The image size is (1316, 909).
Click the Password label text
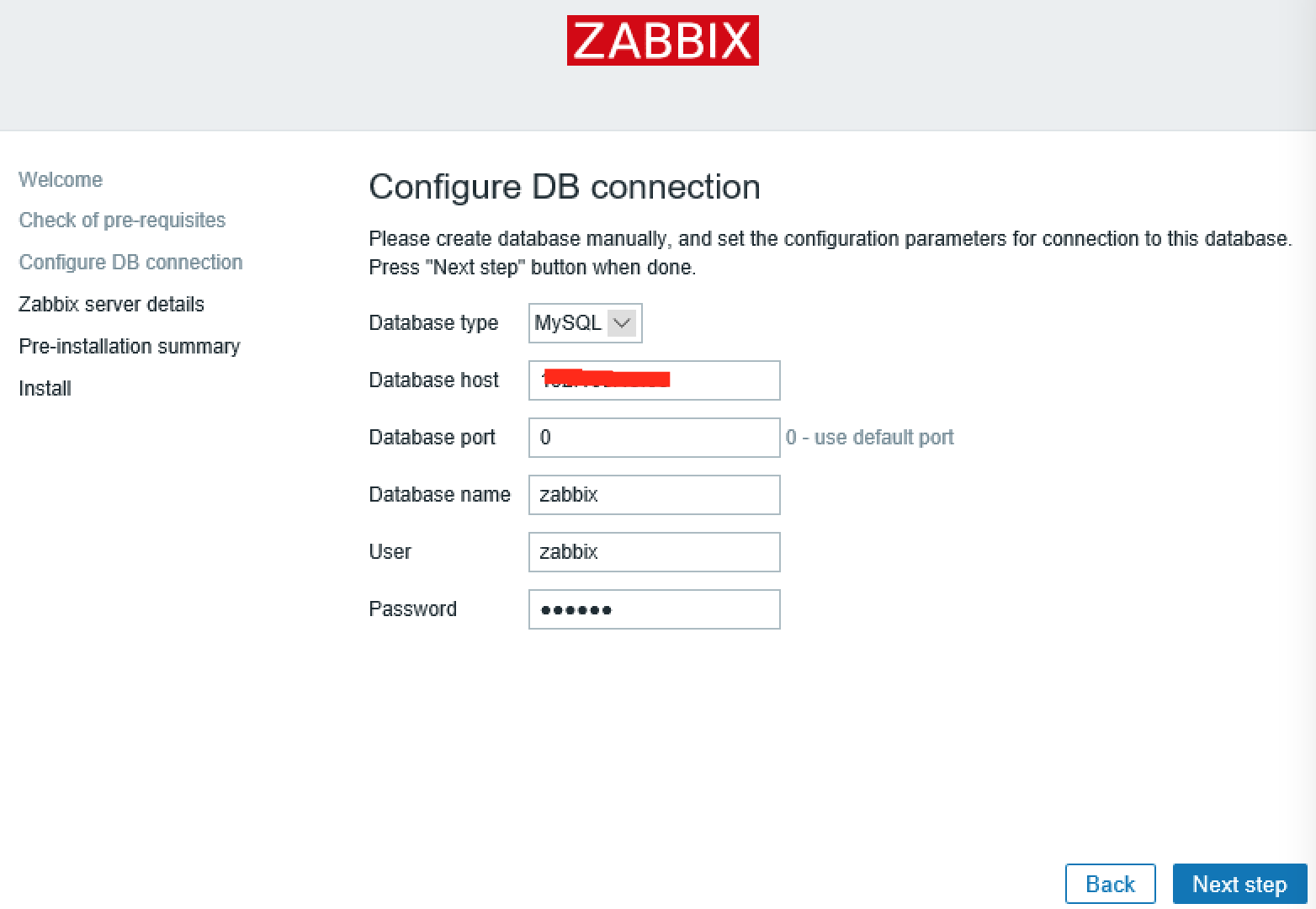[x=412, y=609]
